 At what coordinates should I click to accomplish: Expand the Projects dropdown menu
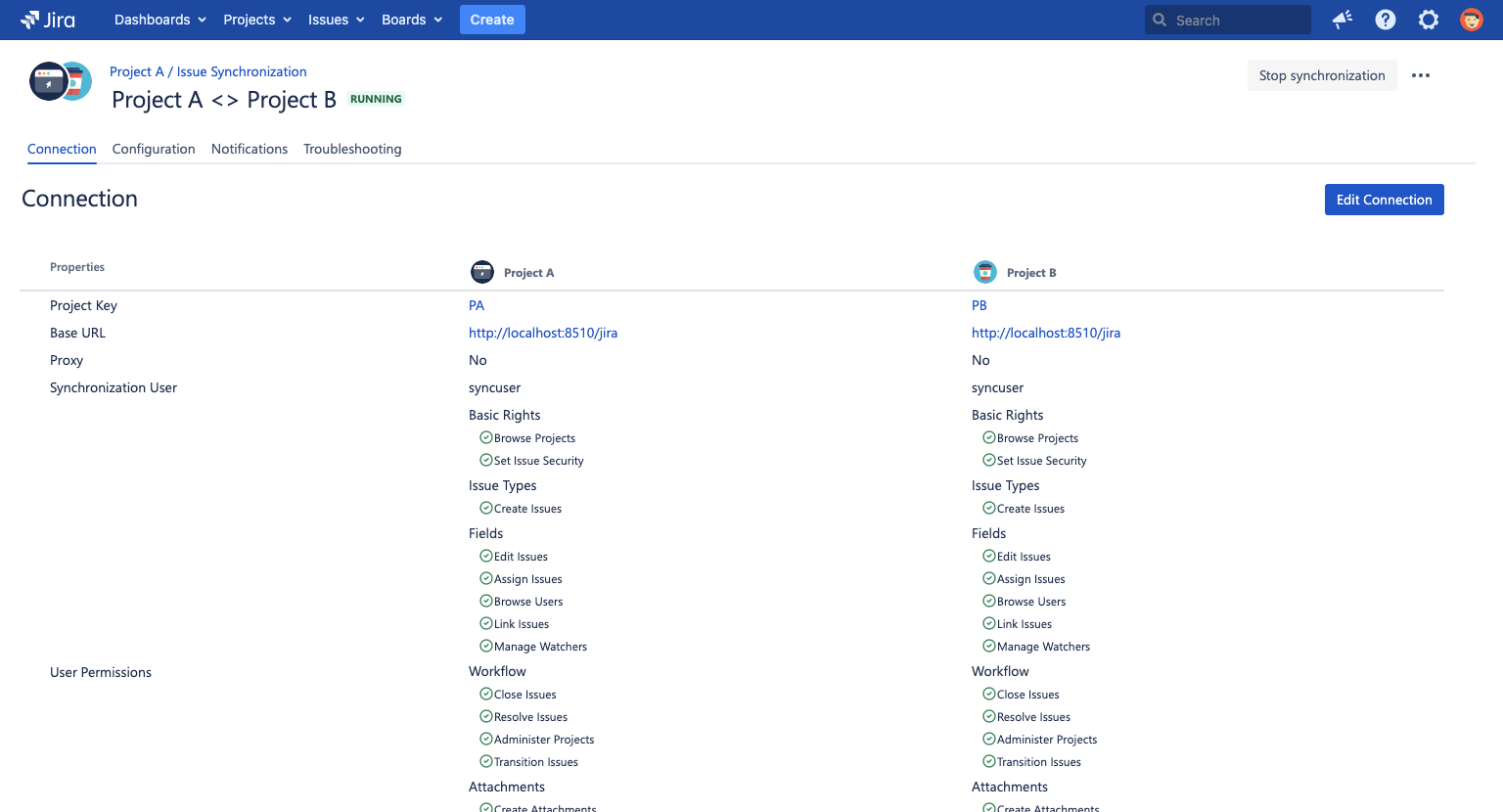[257, 20]
